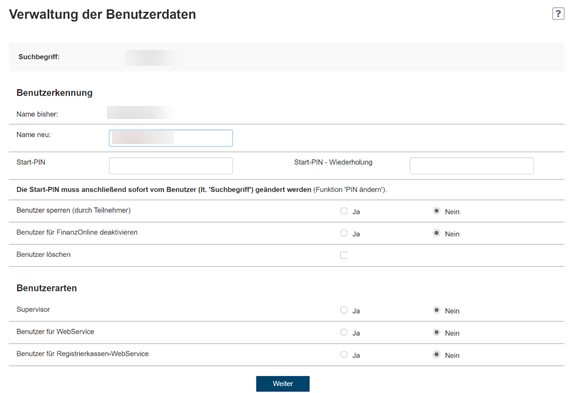Viewport: 588px width, 393px height.
Task: Select Nein for Benutzer sperren
Action: [x=436, y=211]
